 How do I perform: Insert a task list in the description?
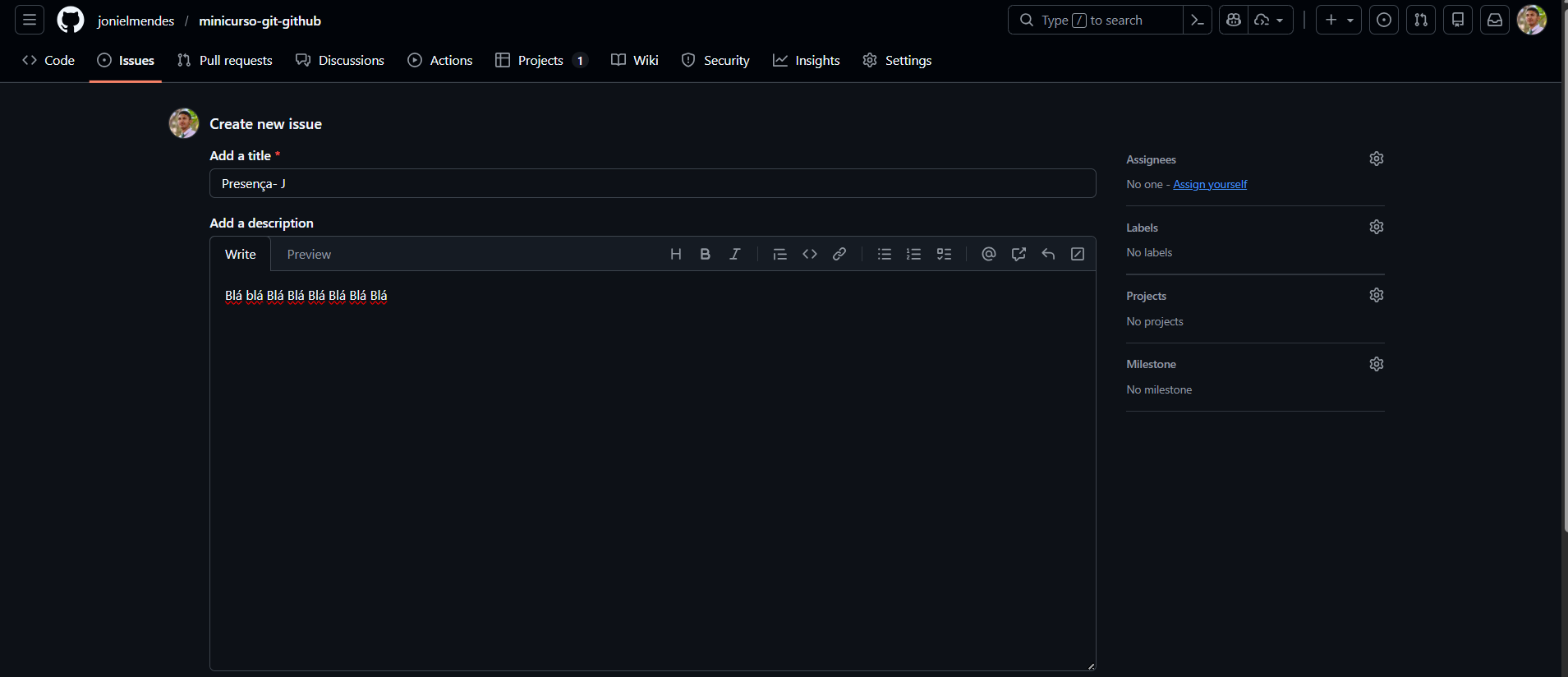pos(944,255)
